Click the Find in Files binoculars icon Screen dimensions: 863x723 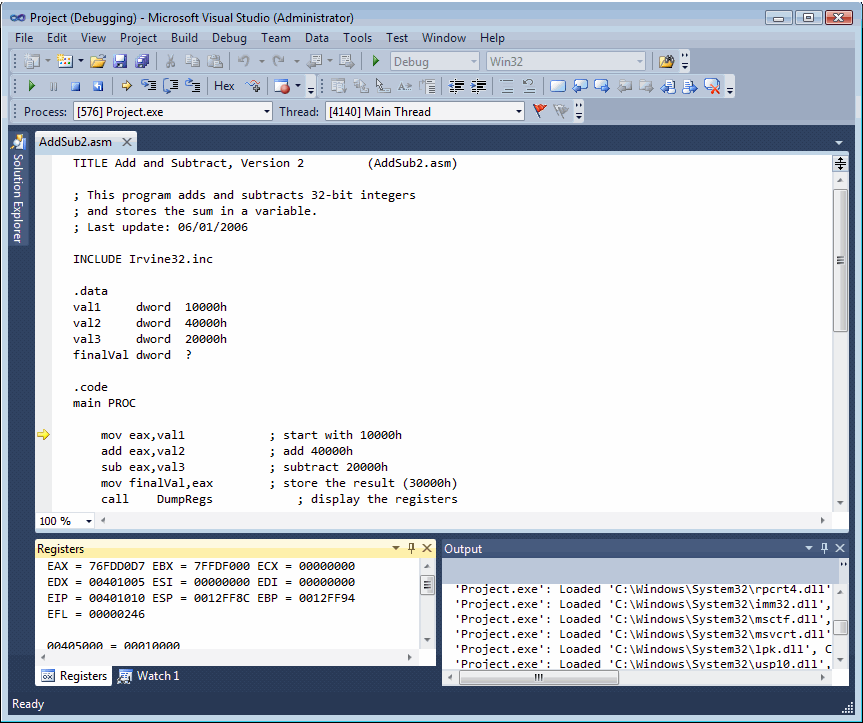click(666, 61)
